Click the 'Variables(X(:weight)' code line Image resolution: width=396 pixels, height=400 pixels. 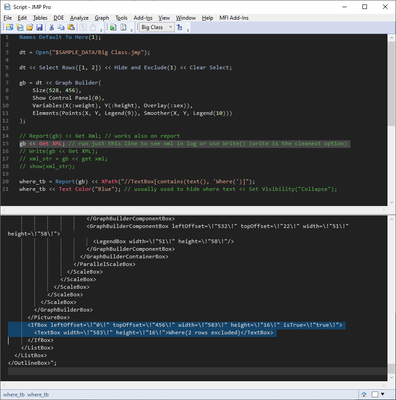pyautogui.click(x=113, y=106)
